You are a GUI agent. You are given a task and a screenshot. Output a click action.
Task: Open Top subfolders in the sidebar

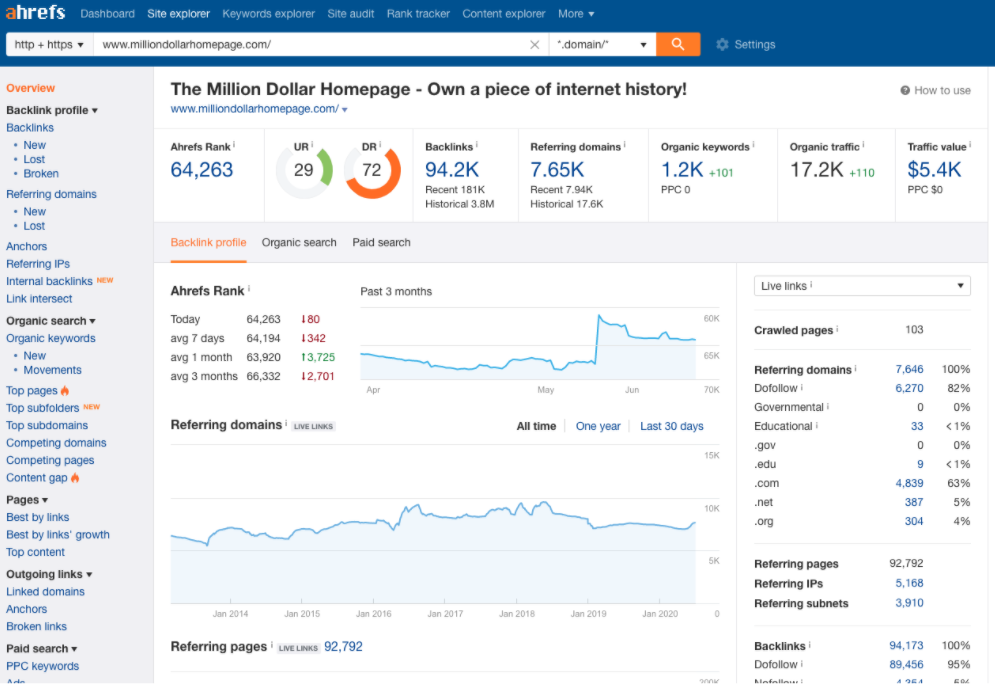coord(43,407)
